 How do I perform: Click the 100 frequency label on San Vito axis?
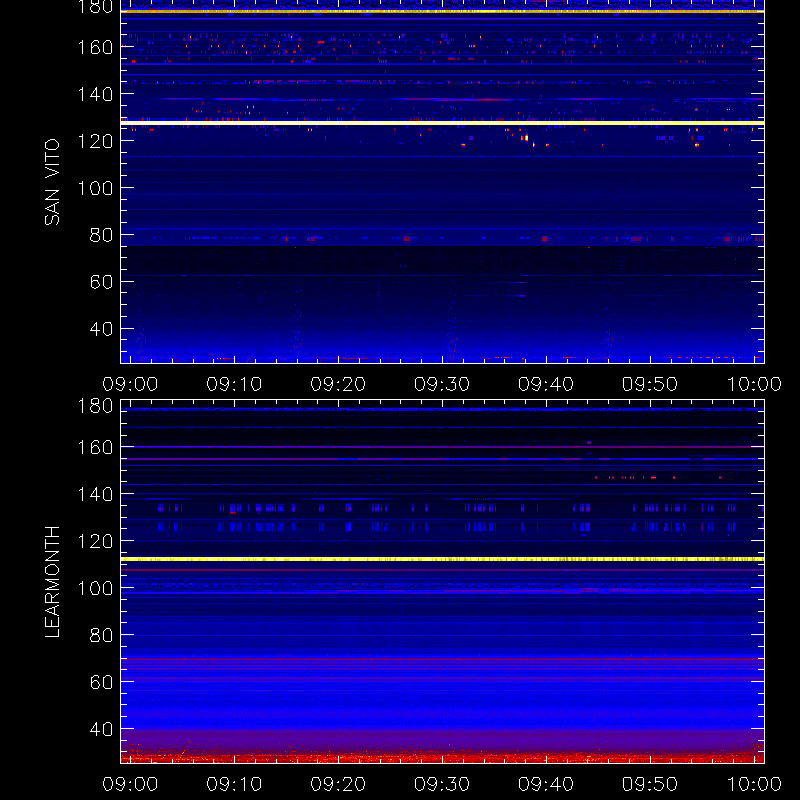coord(95,188)
